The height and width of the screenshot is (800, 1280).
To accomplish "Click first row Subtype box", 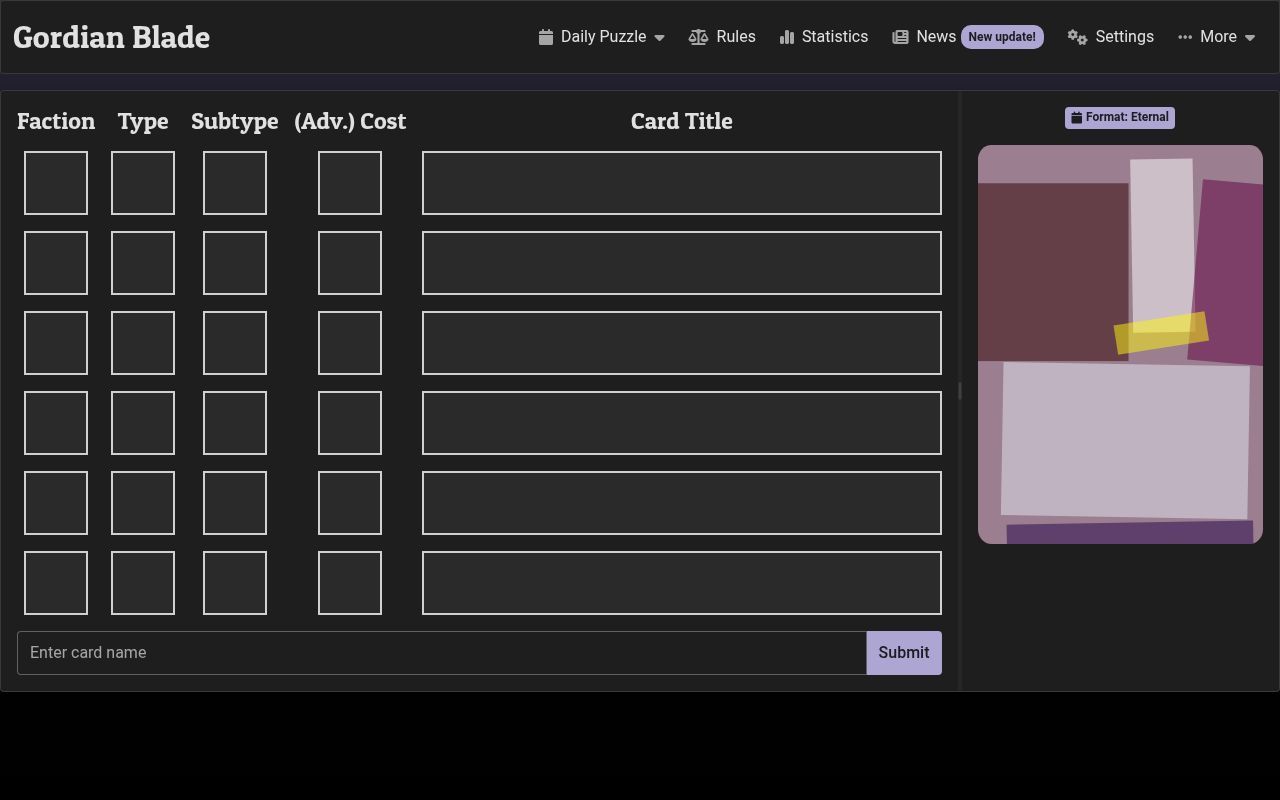I will pyautogui.click(x=235, y=183).
